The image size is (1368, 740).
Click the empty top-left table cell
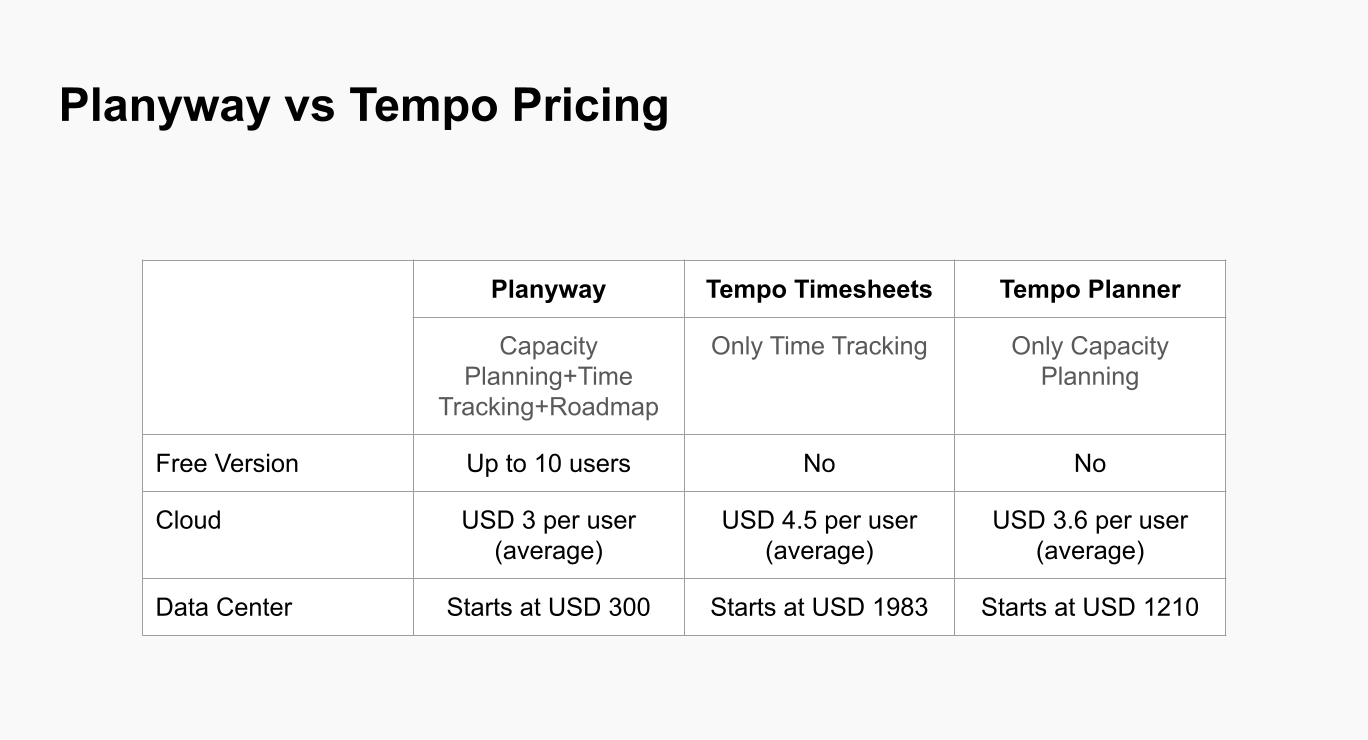tap(277, 347)
